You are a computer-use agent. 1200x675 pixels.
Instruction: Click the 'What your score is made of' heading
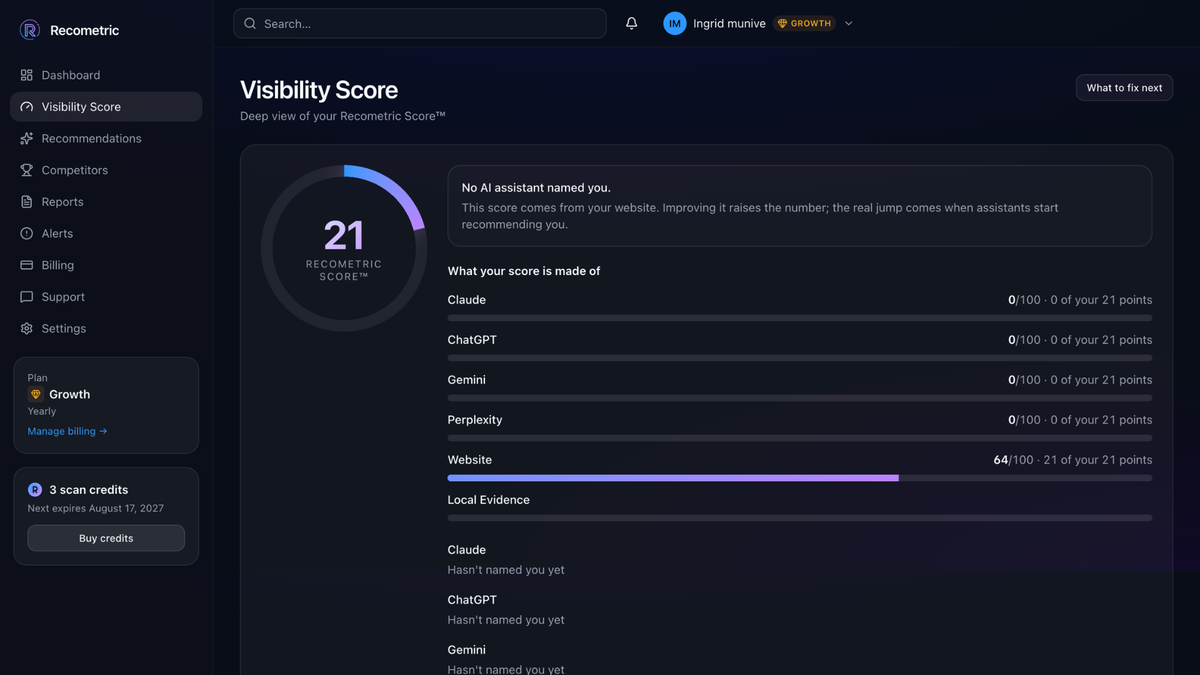coord(524,271)
